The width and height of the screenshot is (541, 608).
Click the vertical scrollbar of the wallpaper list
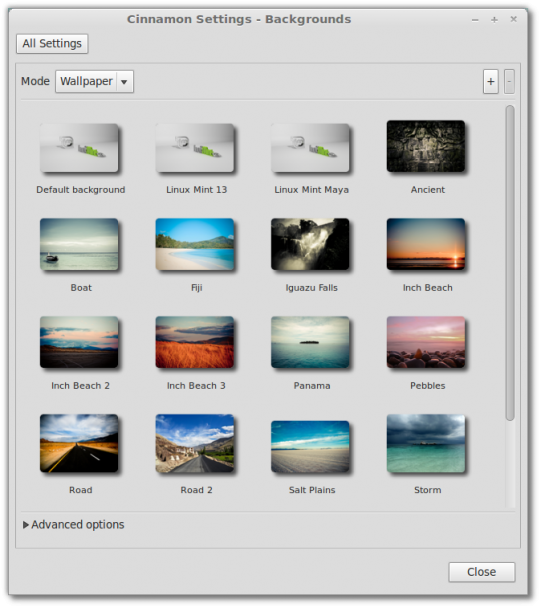pyautogui.click(x=510, y=263)
